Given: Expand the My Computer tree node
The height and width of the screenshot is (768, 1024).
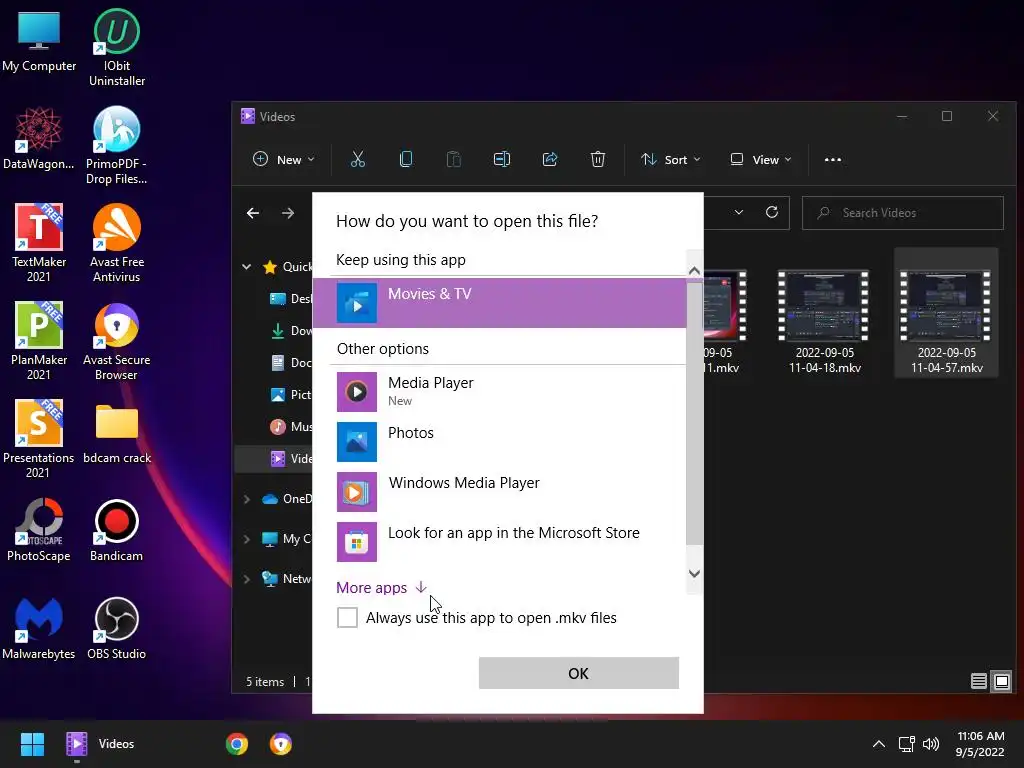Looking at the screenshot, I should [247, 539].
